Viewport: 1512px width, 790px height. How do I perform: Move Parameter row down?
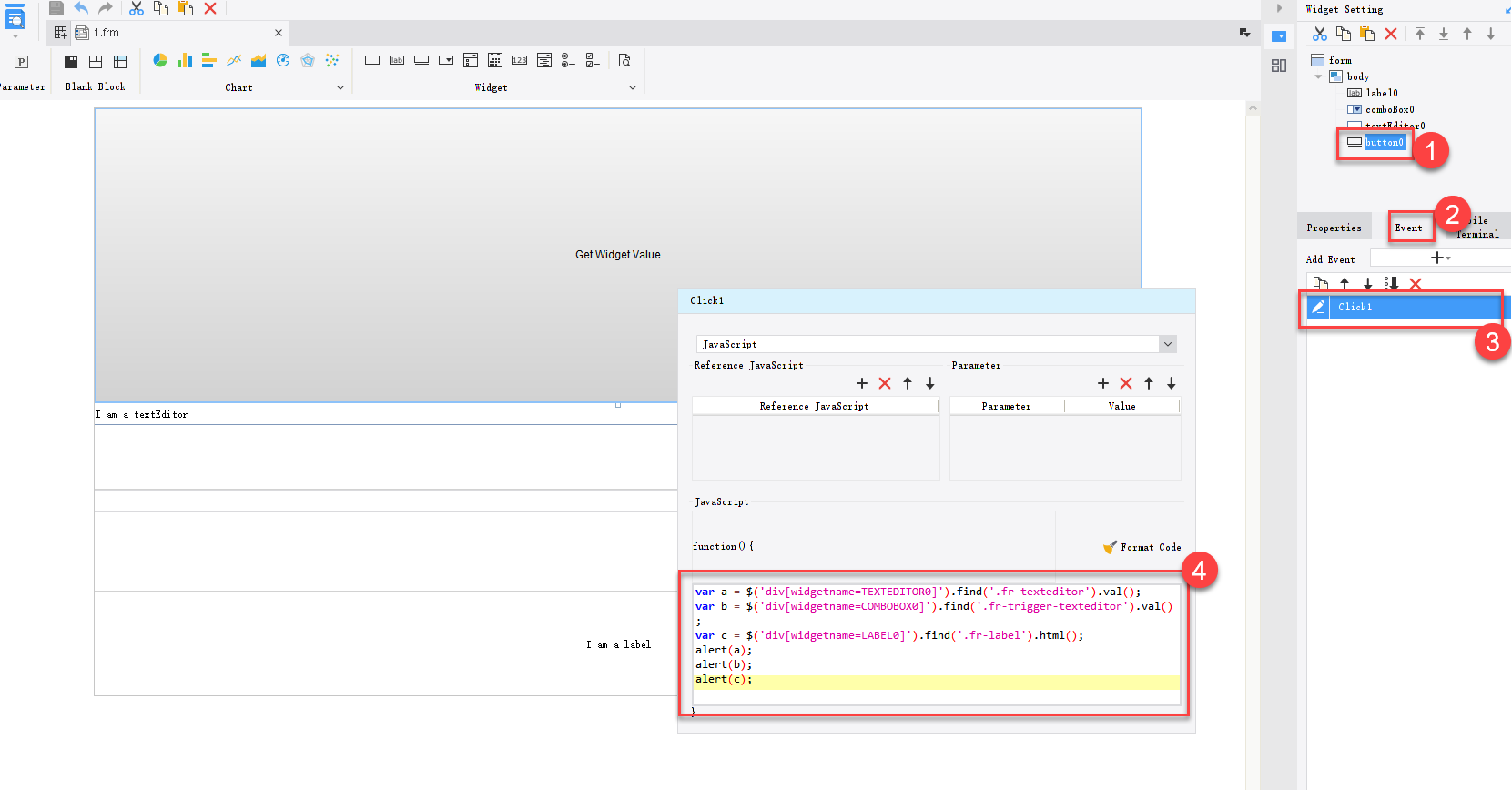tap(1172, 383)
